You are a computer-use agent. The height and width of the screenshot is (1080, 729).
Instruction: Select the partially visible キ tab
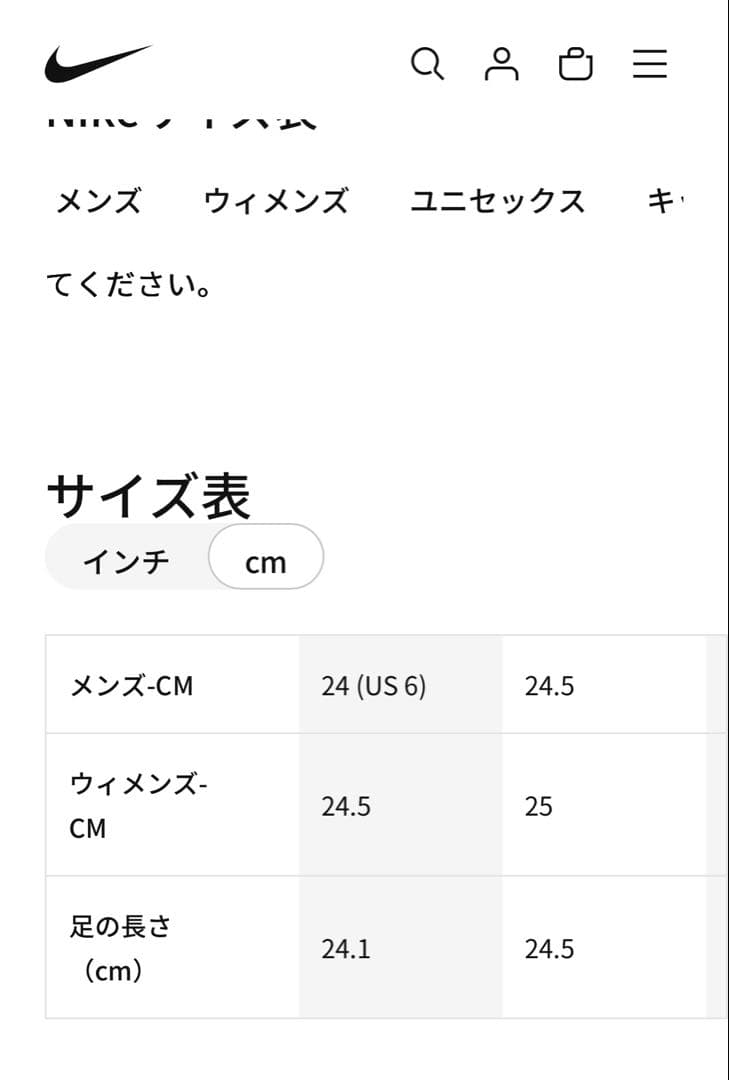click(664, 201)
